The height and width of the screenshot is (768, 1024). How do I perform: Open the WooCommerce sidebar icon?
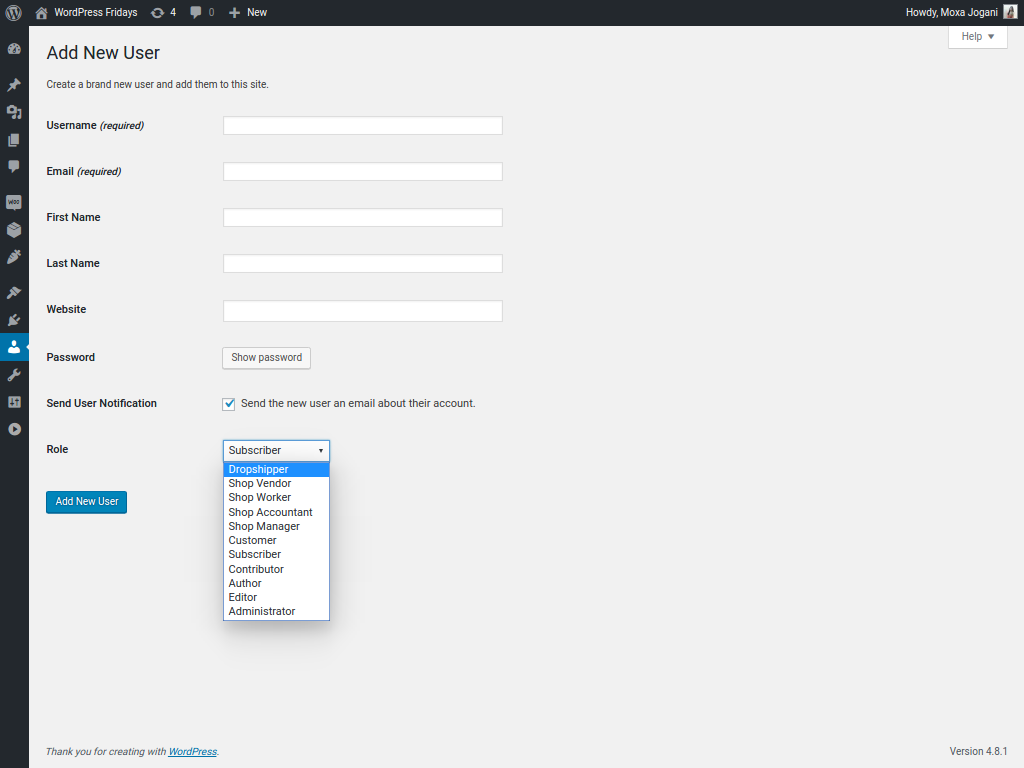point(14,202)
